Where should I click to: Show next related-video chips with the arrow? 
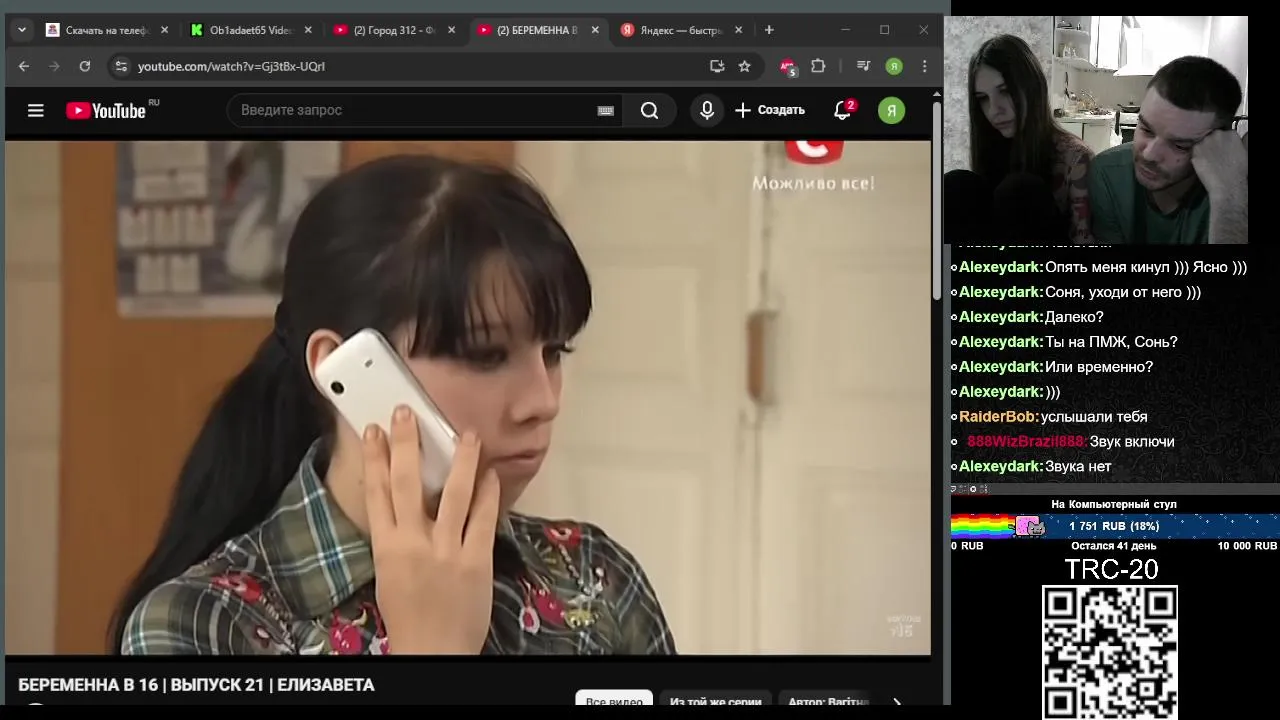point(897,703)
